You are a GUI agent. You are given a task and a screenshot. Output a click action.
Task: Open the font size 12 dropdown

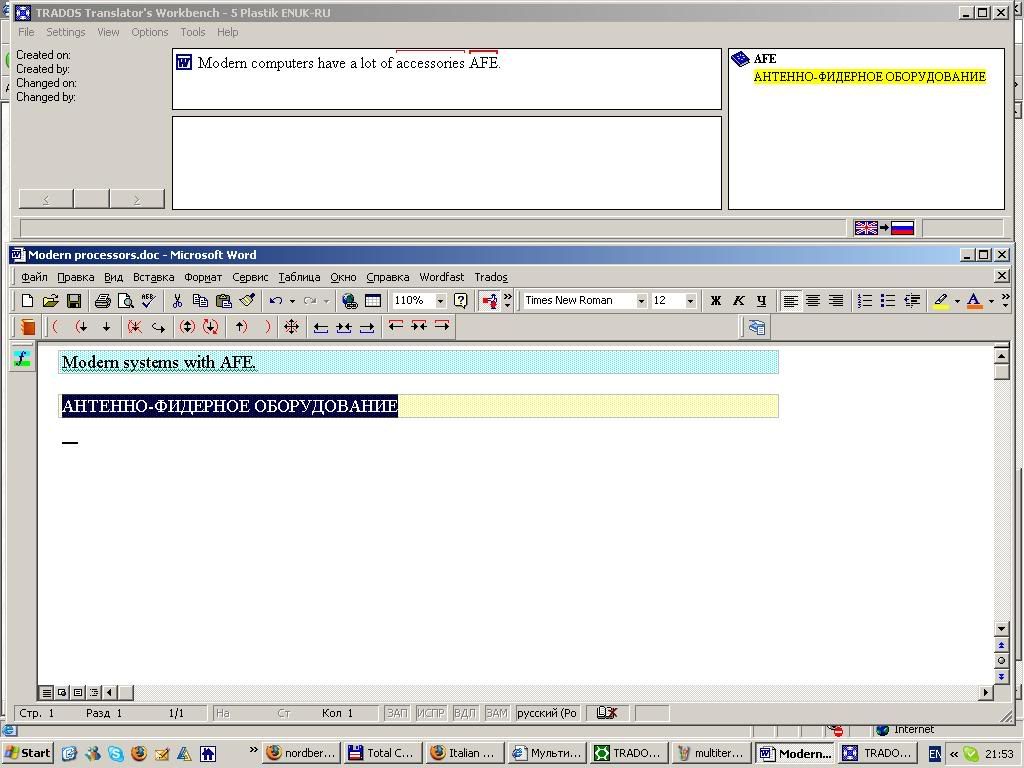click(x=690, y=301)
